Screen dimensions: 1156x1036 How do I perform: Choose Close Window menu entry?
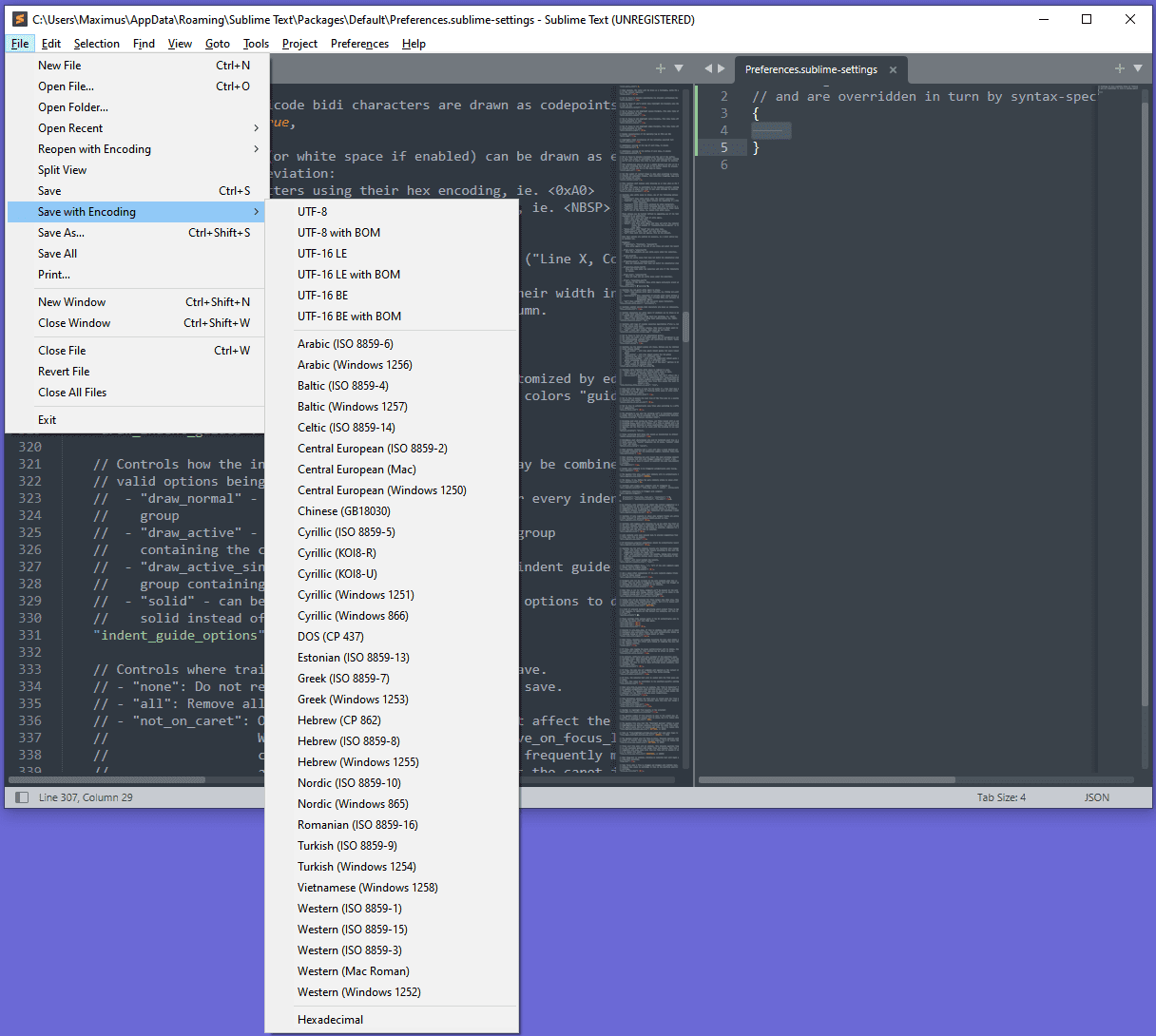click(x=137, y=323)
